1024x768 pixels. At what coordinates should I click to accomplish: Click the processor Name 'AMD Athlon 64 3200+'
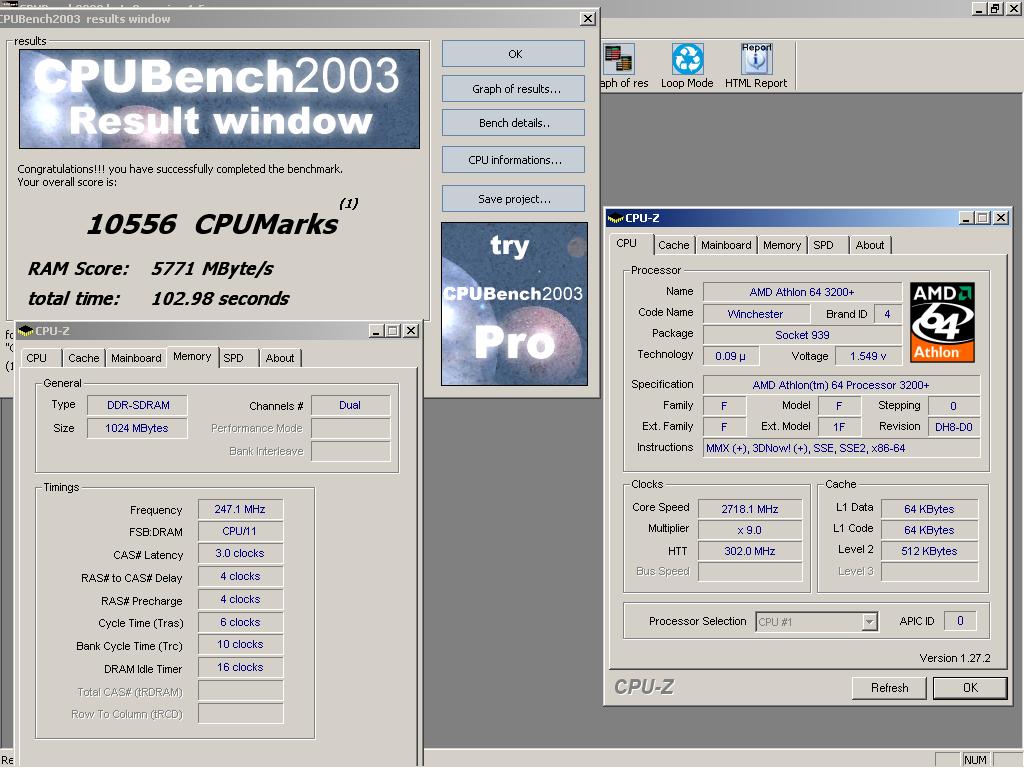click(802, 292)
